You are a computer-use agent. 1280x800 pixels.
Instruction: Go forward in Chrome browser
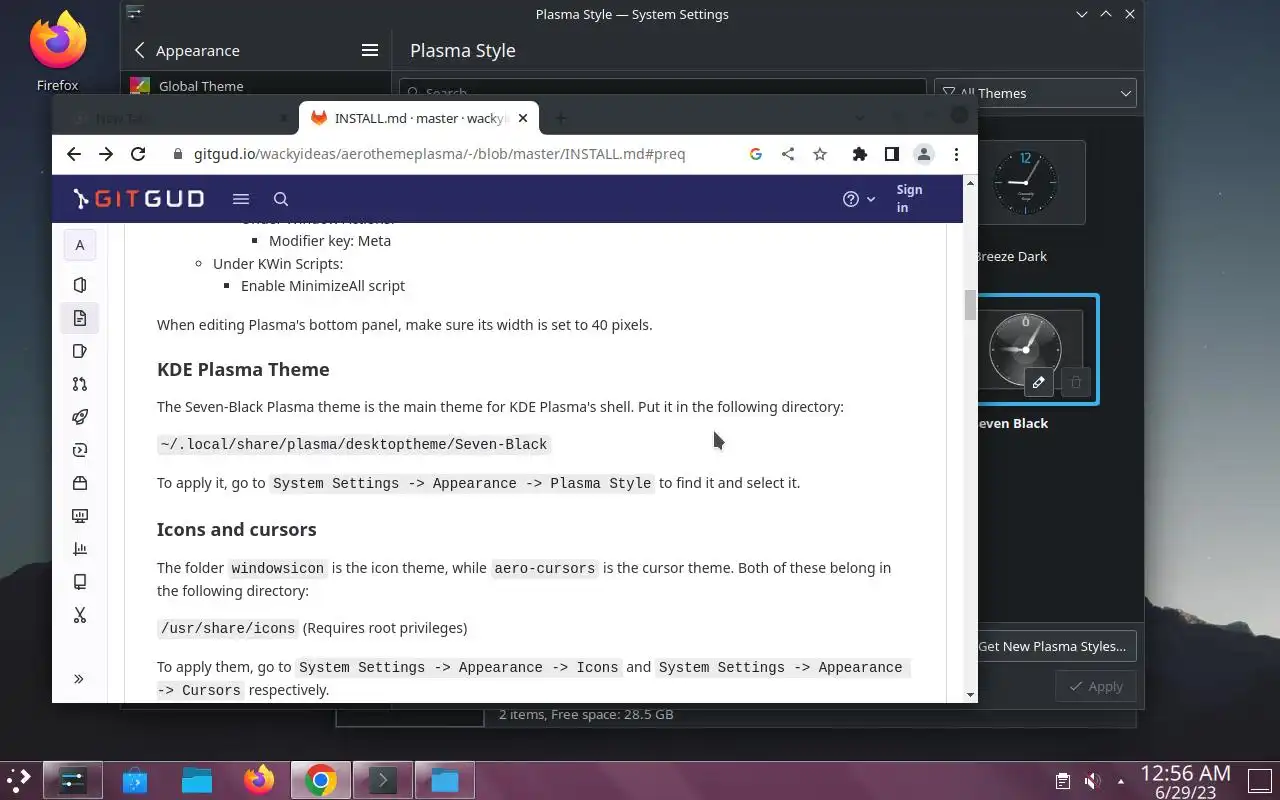coord(106,154)
